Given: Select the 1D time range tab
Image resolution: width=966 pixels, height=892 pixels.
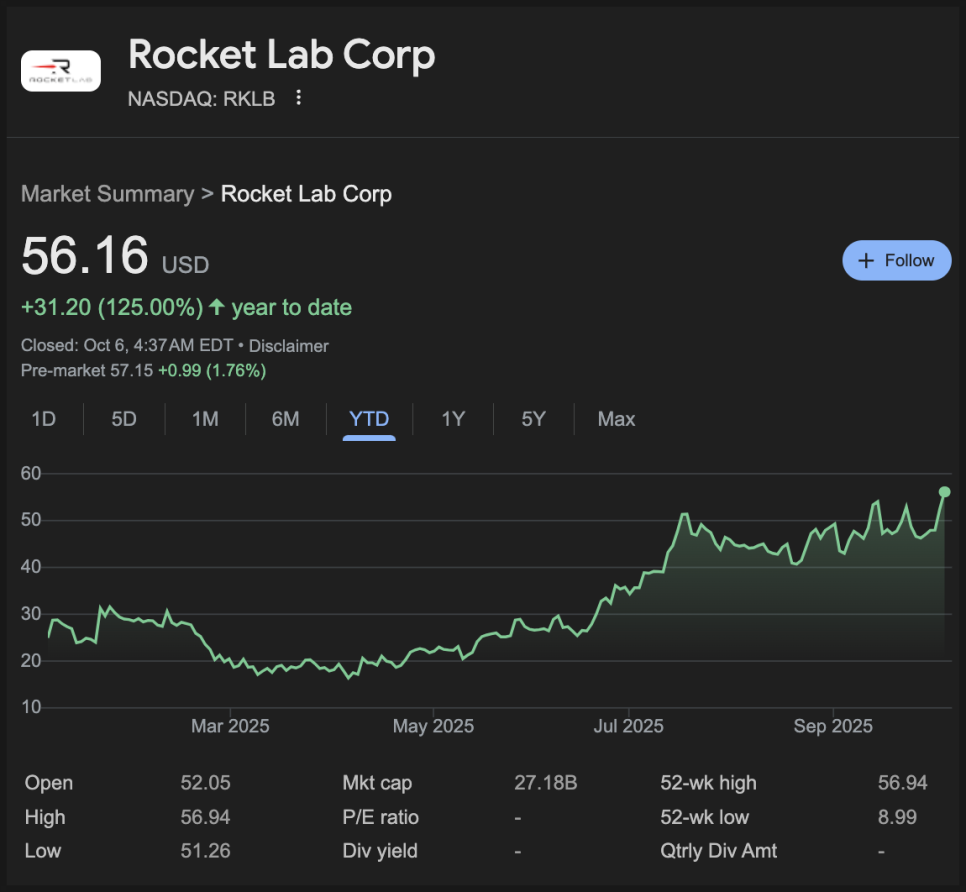Looking at the screenshot, I should click(x=43, y=419).
